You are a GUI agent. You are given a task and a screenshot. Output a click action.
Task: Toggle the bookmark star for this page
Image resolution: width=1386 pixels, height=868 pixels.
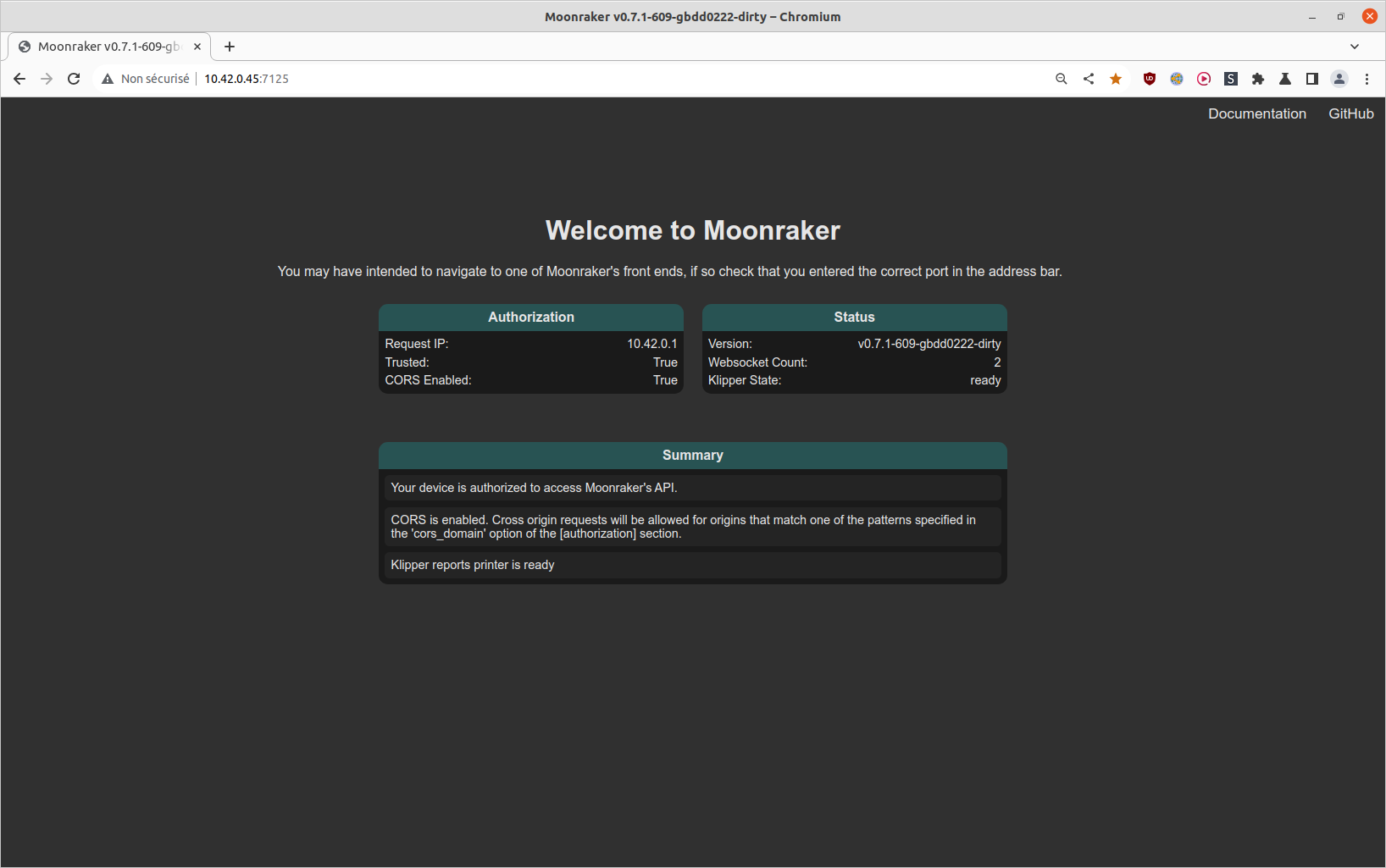pos(1116,79)
